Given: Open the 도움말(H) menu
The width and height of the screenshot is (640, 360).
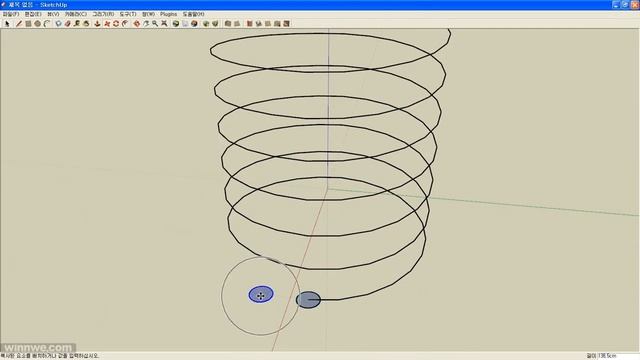Looking at the screenshot, I should tap(193, 14).
